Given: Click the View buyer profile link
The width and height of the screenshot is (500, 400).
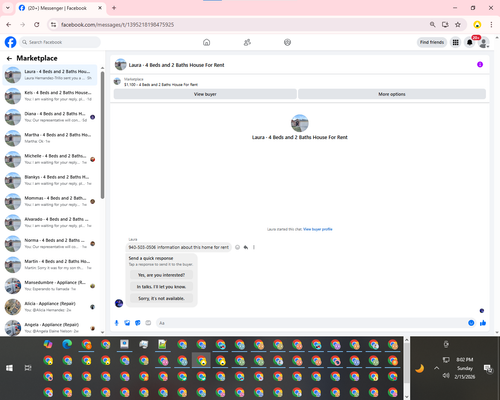Looking at the screenshot, I should coord(318,229).
